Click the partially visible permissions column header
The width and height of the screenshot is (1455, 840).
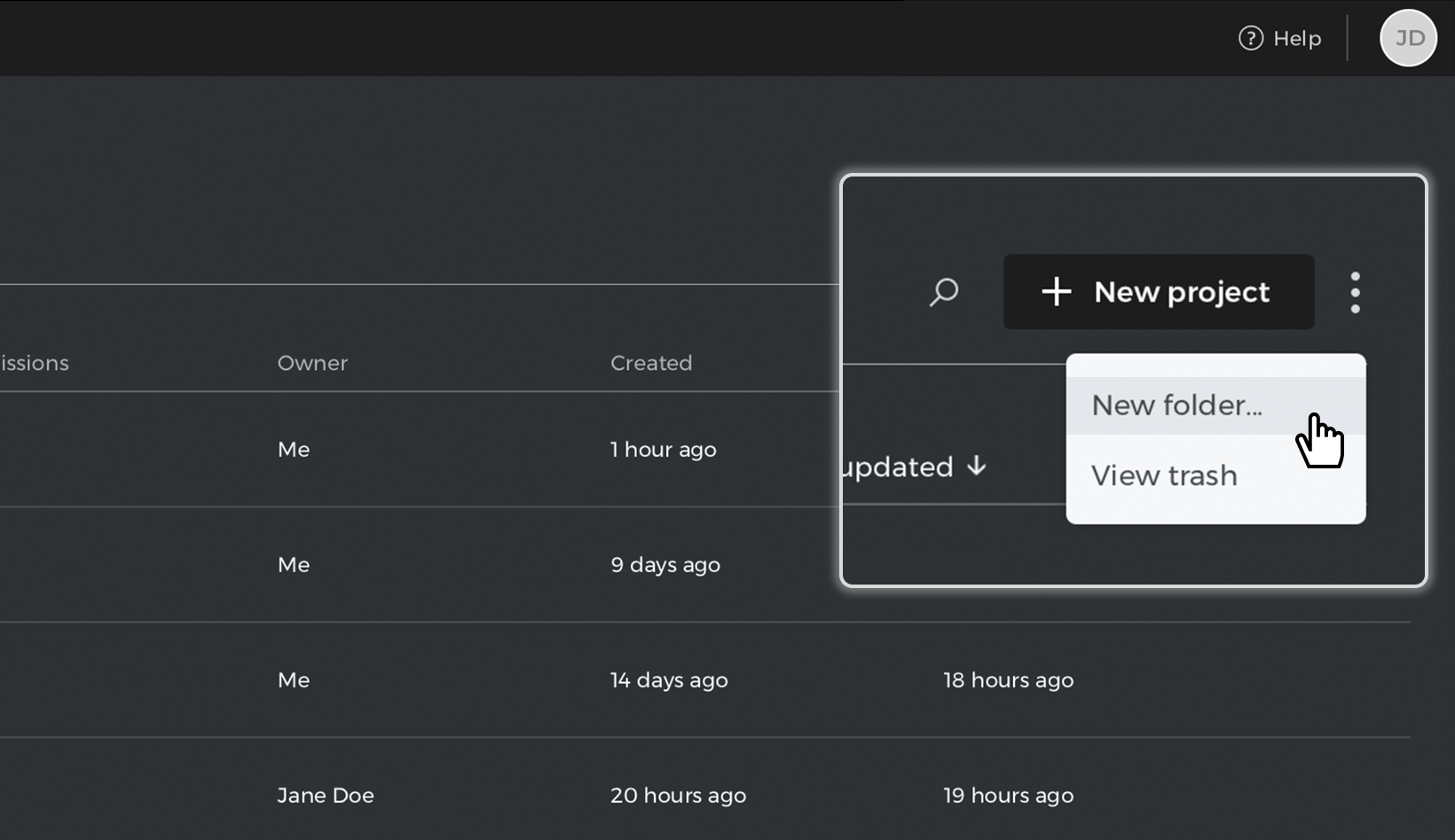[x=35, y=363]
